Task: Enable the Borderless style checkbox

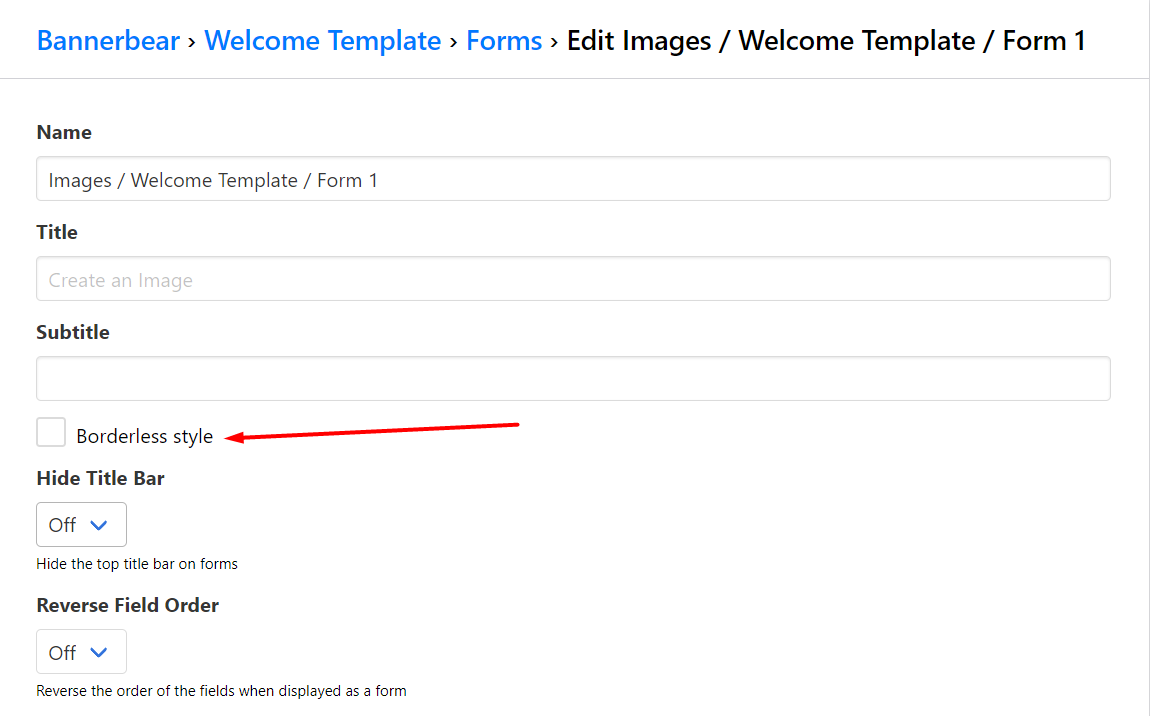Action: pyautogui.click(x=51, y=433)
